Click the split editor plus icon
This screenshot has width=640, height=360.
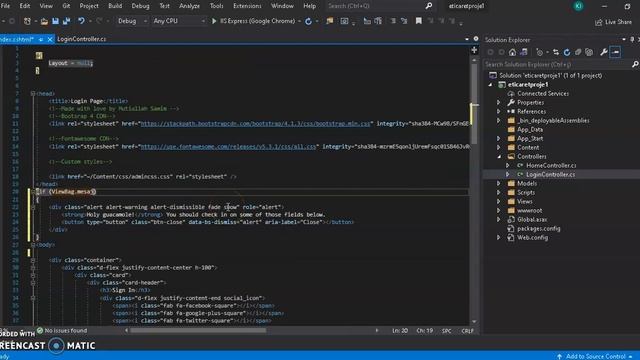tap(474, 50)
